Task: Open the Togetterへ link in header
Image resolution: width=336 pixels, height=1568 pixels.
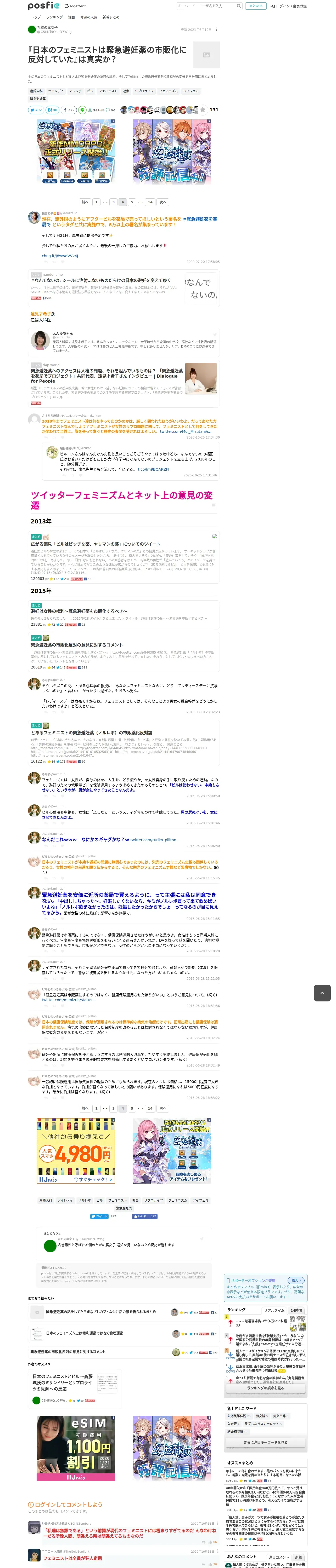Action: click(76, 6)
